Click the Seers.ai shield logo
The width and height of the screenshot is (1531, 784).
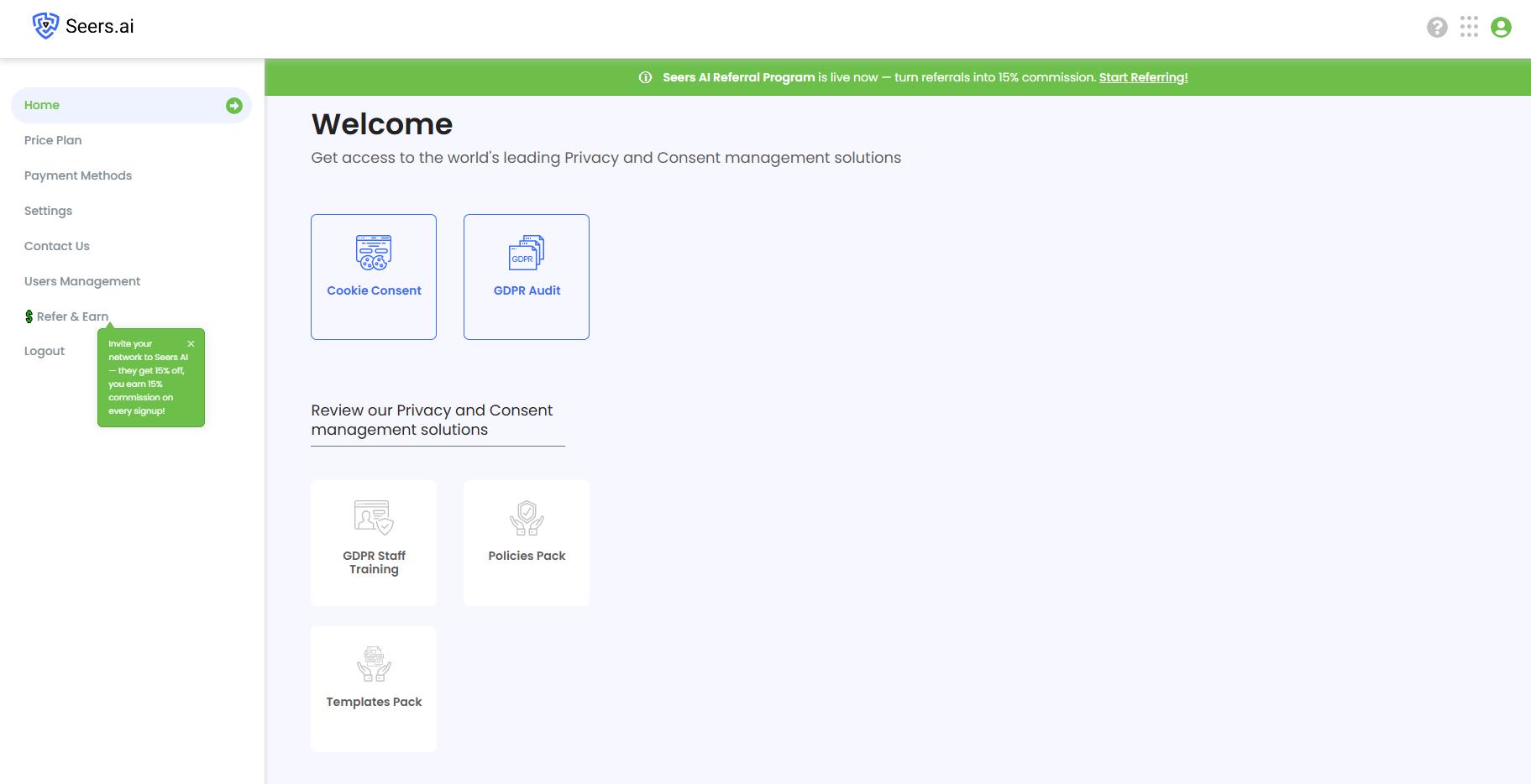45,26
